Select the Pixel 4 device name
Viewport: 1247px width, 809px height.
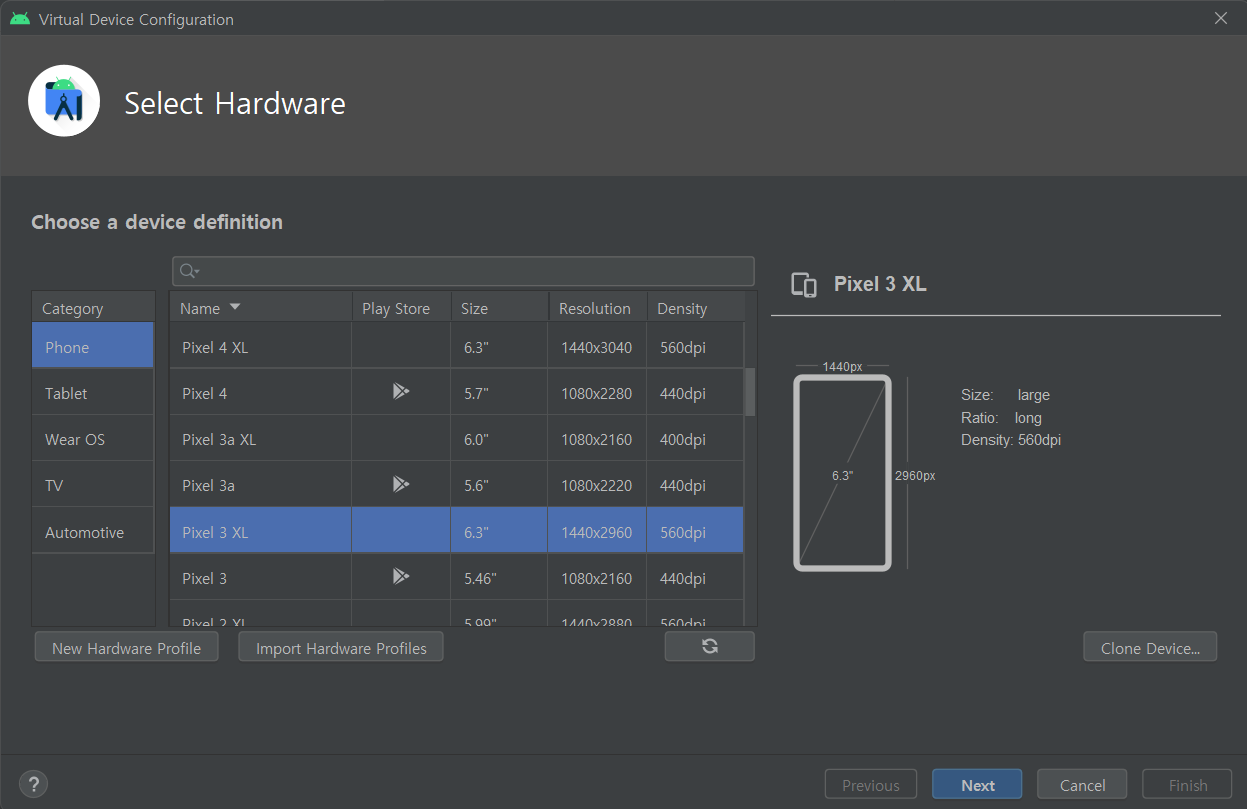click(204, 393)
